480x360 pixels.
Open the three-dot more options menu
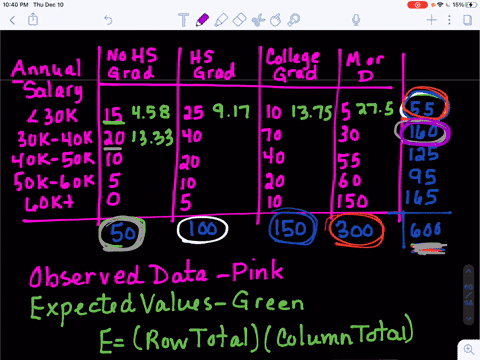point(449,20)
